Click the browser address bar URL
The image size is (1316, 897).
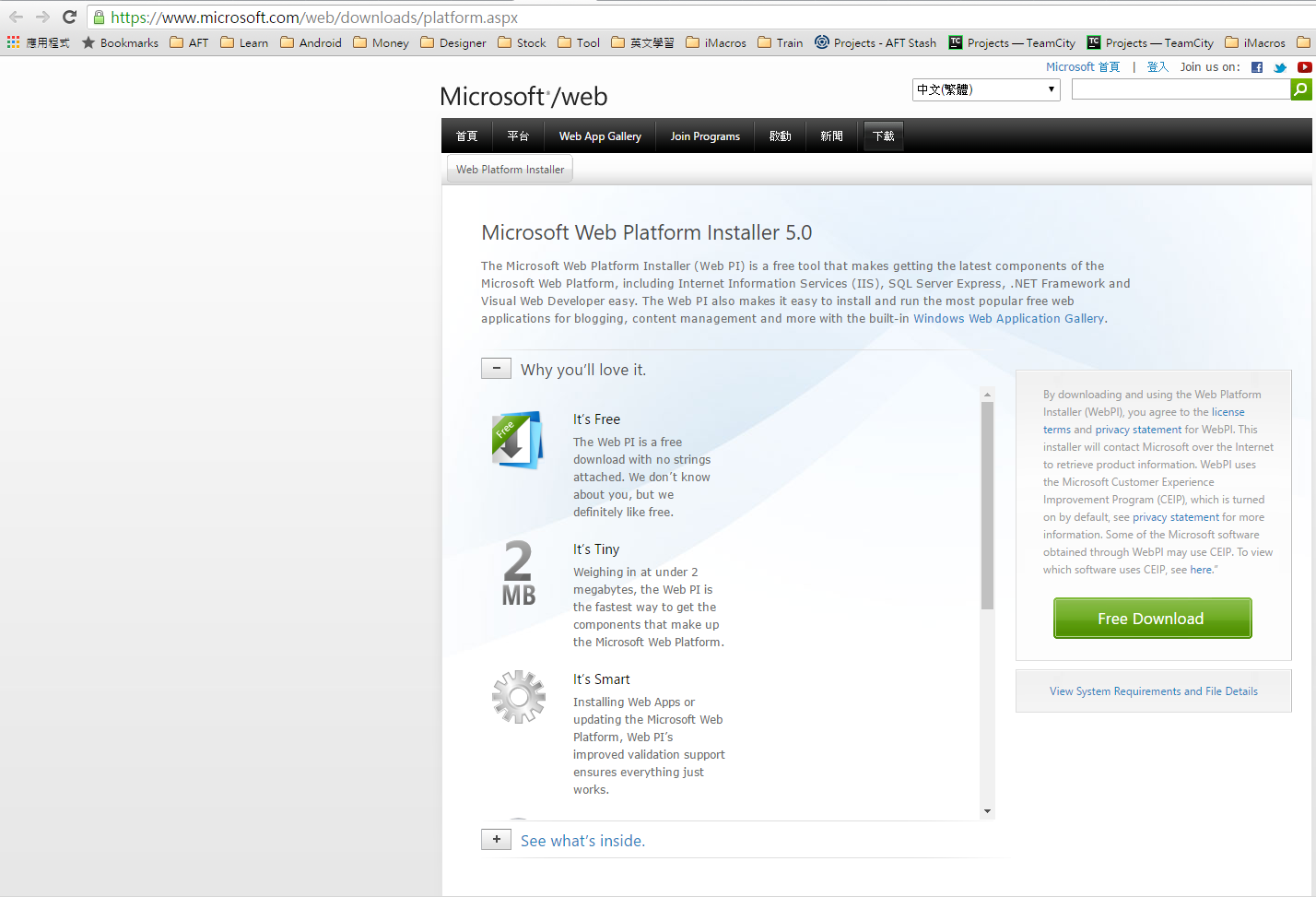tap(314, 18)
